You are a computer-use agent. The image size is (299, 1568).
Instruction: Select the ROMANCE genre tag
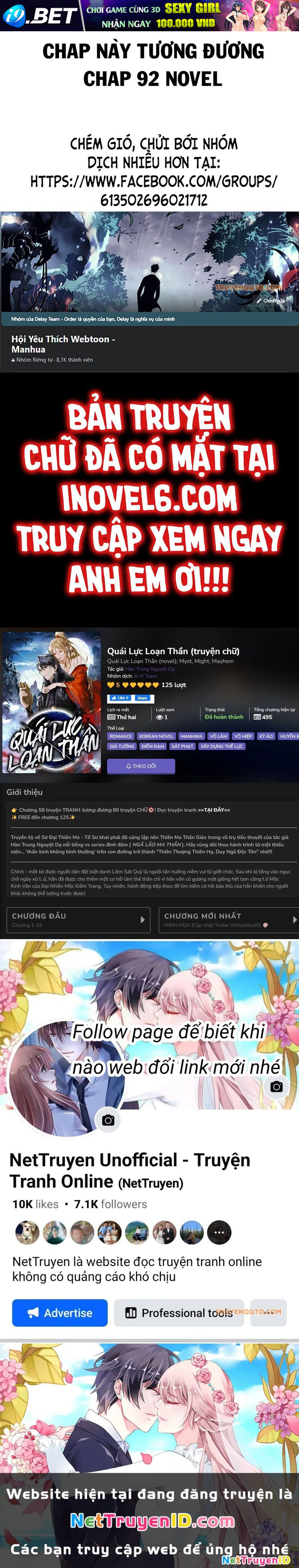click(x=121, y=736)
